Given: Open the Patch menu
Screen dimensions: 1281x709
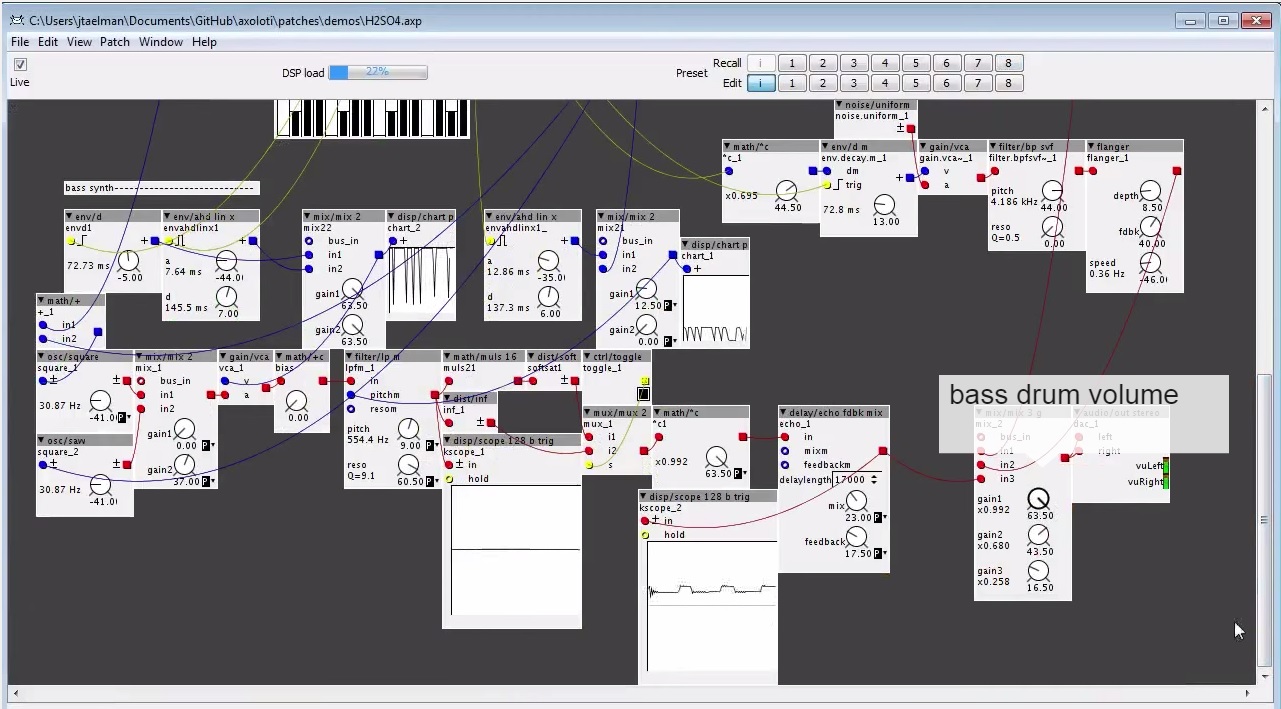Looking at the screenshot, I should click(115, 42).
